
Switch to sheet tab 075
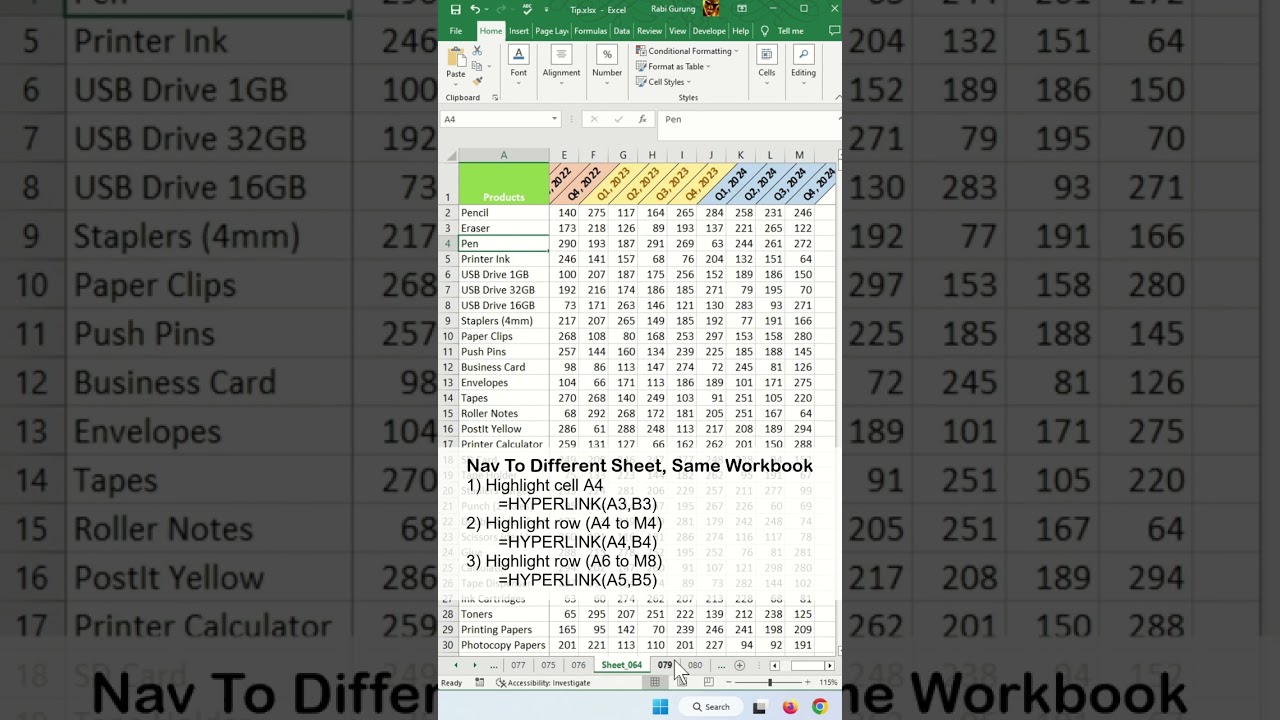[x=548, y=665]
